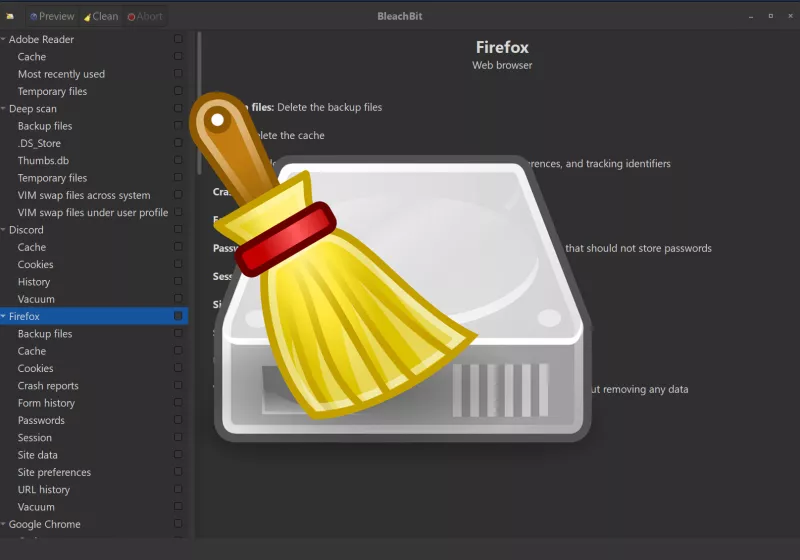Select the Most recently used entry

coord(61,74)
